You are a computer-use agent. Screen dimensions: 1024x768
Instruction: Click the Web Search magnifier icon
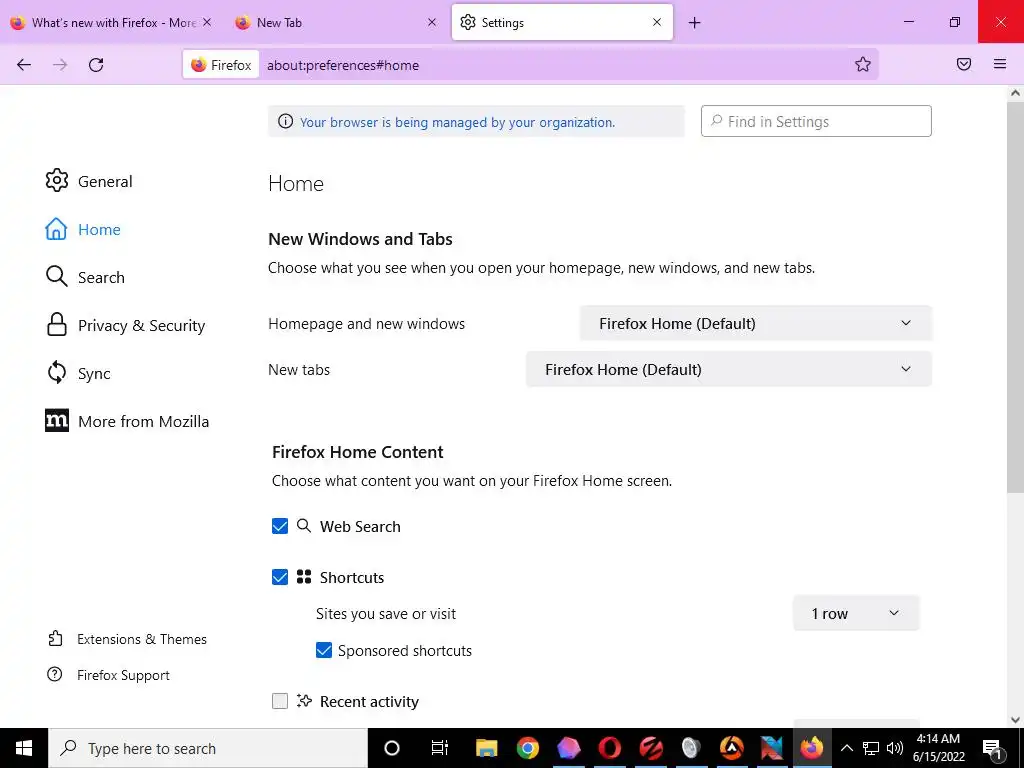304,526
